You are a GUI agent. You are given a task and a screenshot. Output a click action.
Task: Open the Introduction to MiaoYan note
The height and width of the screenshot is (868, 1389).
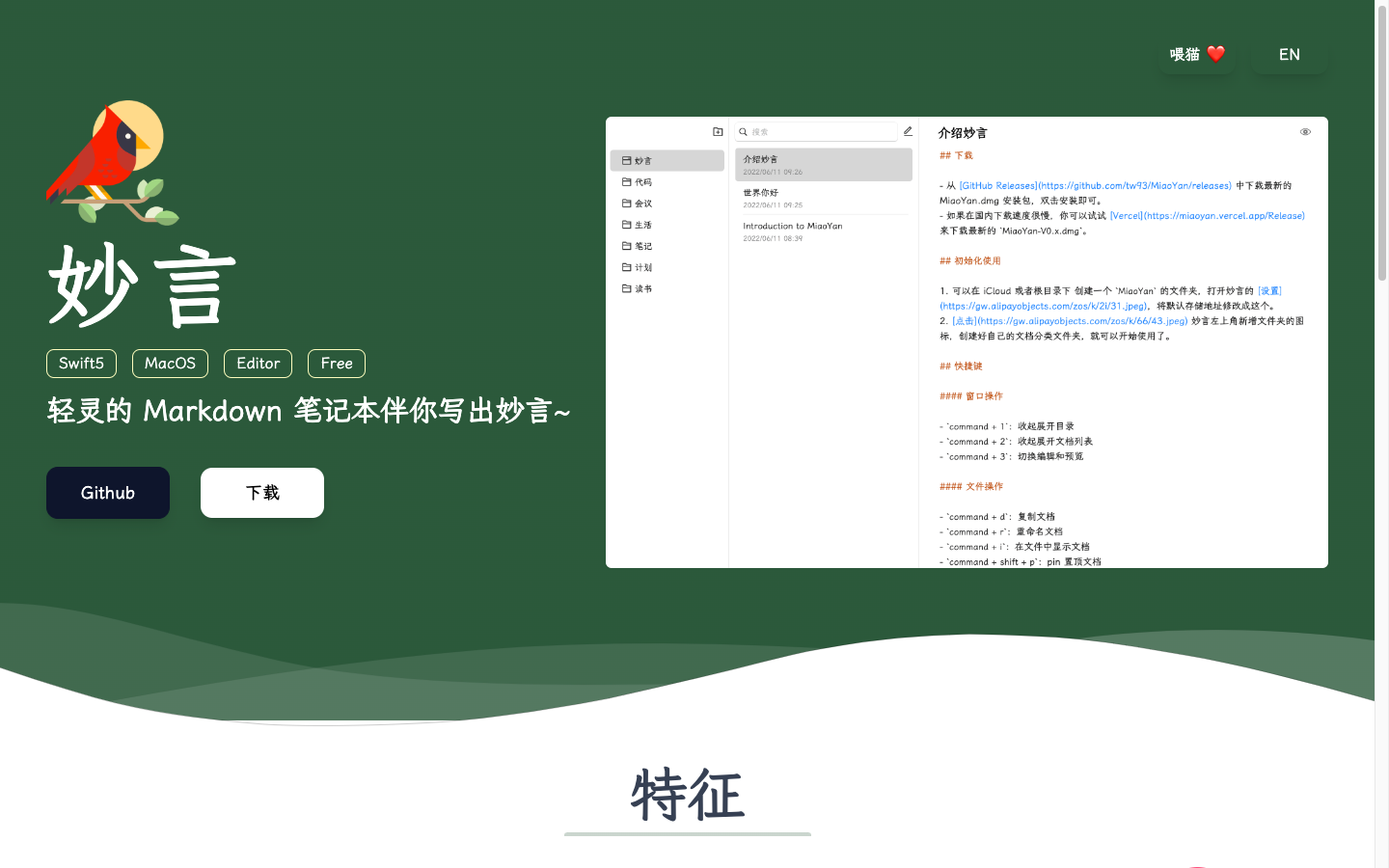[x=823, y=231]
